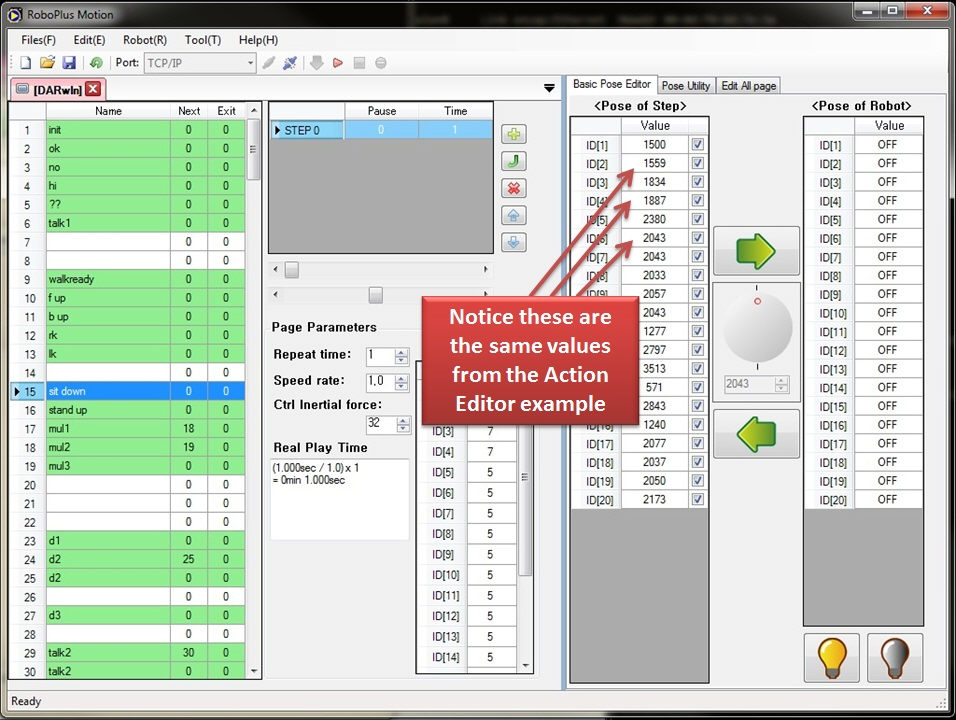Screen dimensions: 956x720
Task: Open the Port TCP/IP combo box
Action: (x=200, y=63)
